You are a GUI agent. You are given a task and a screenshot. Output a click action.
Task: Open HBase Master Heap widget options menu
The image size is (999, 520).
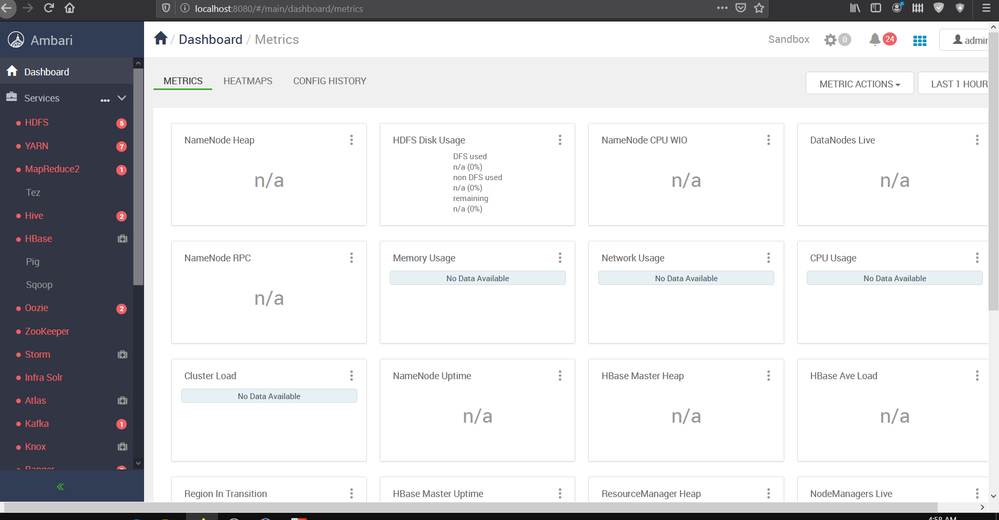click(768, 375)
